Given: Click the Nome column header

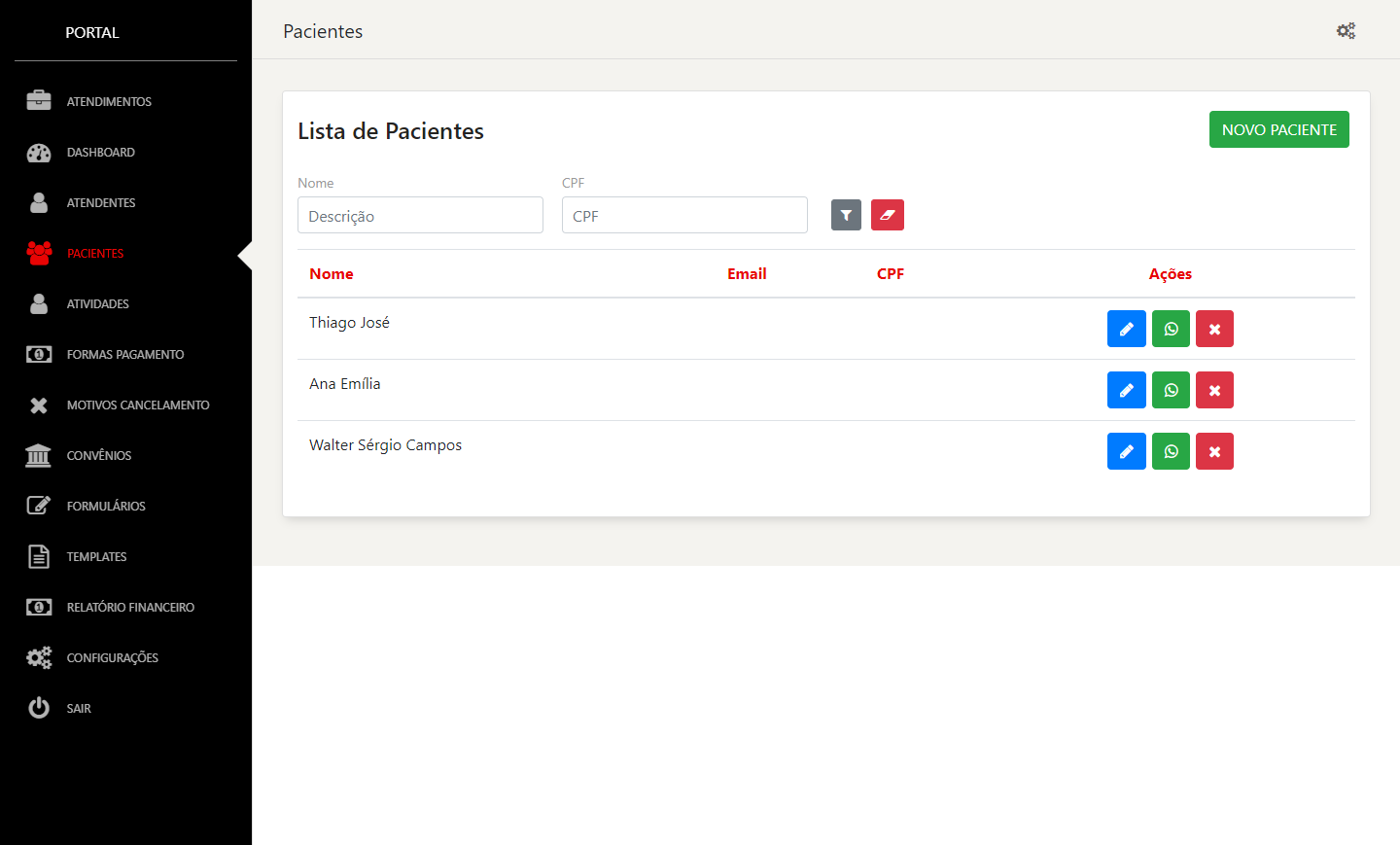Looking at the screenshot, I should (x=332, y=274).
